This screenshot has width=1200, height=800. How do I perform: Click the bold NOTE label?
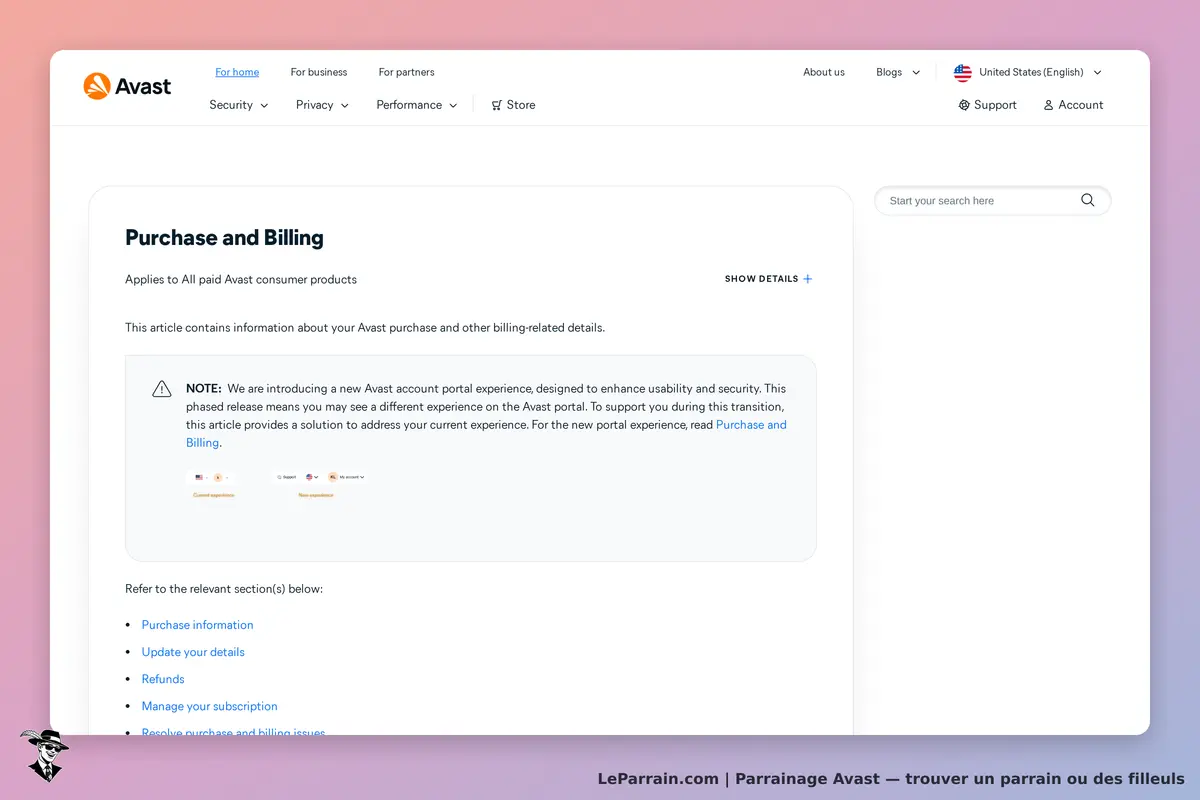204,388
